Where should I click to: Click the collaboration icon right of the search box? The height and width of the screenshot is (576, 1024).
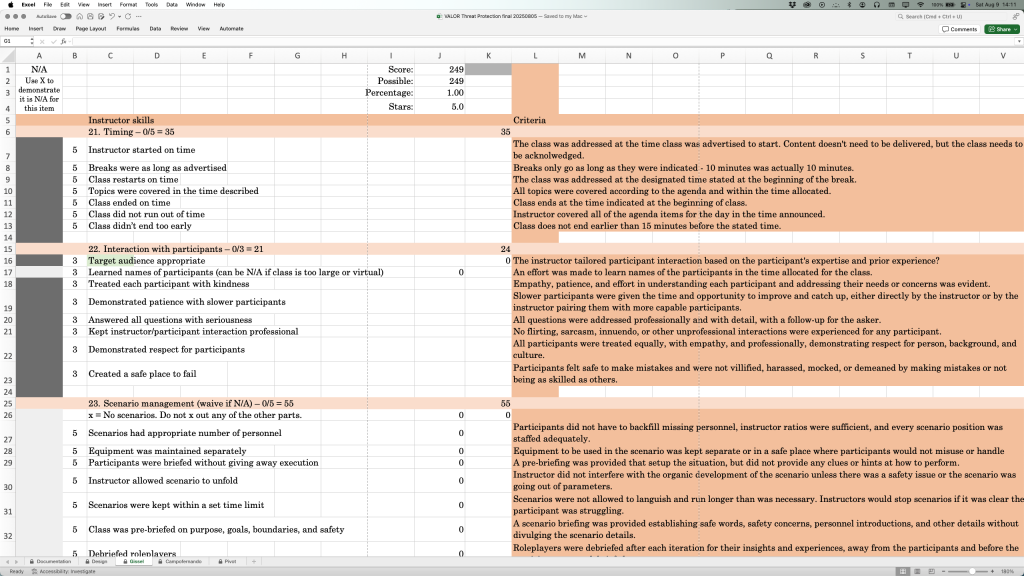[x=1016, y=16]
